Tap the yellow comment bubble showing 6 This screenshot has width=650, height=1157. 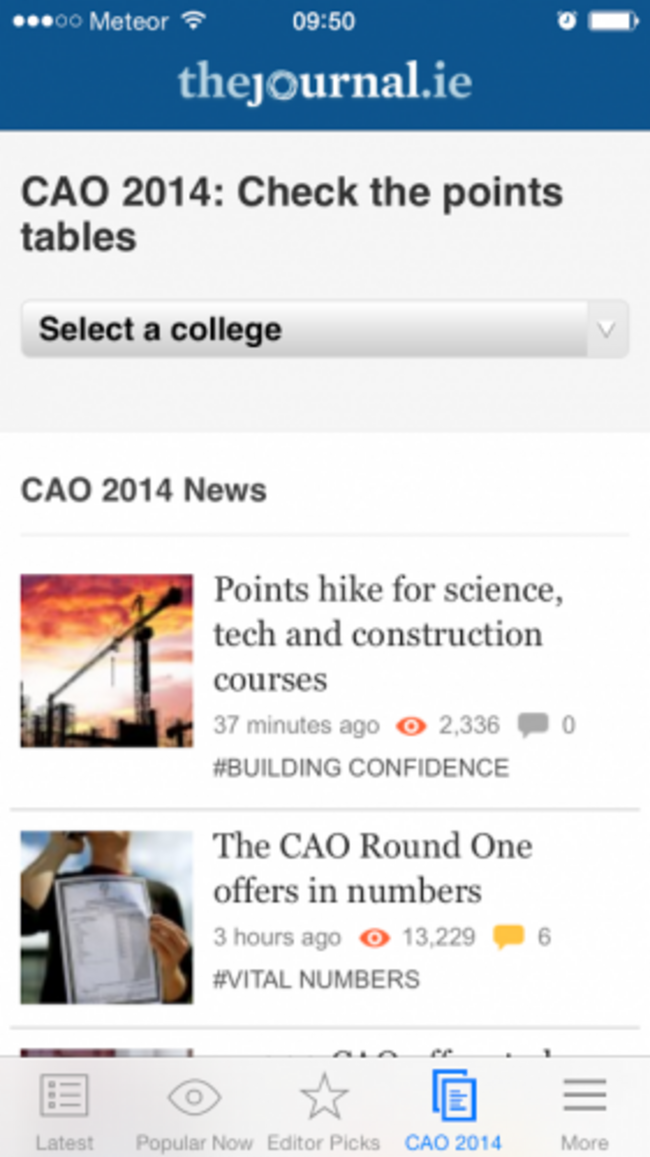[508, 938]
